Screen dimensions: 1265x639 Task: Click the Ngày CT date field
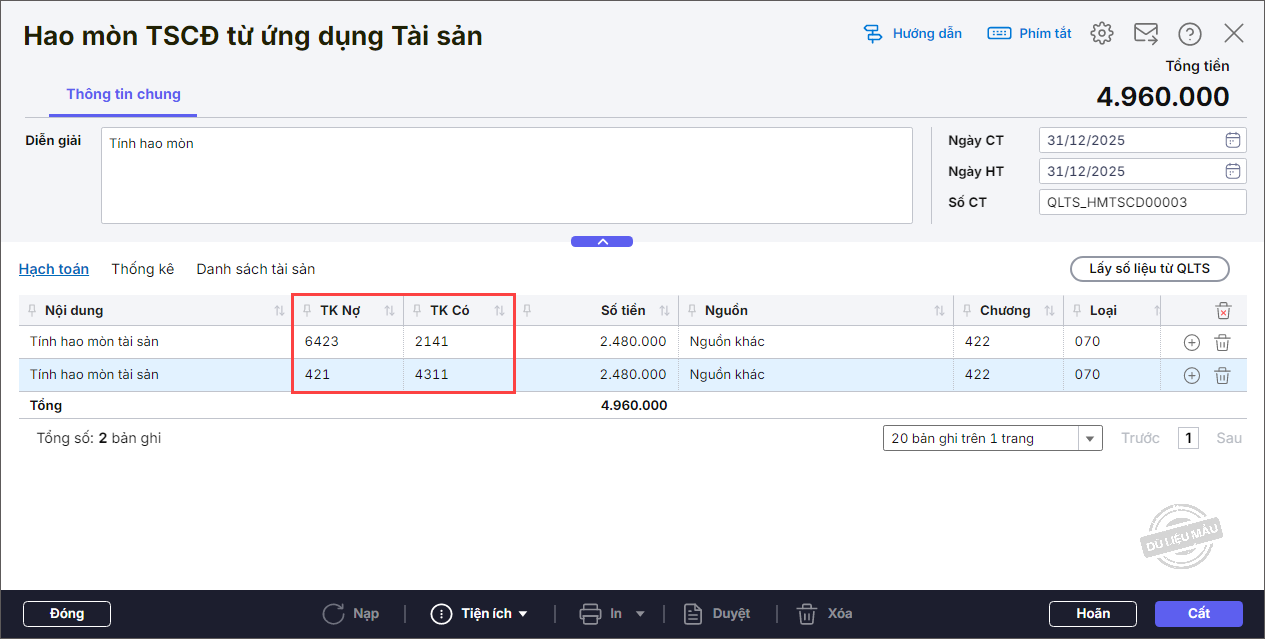(x=1132, y=140)
